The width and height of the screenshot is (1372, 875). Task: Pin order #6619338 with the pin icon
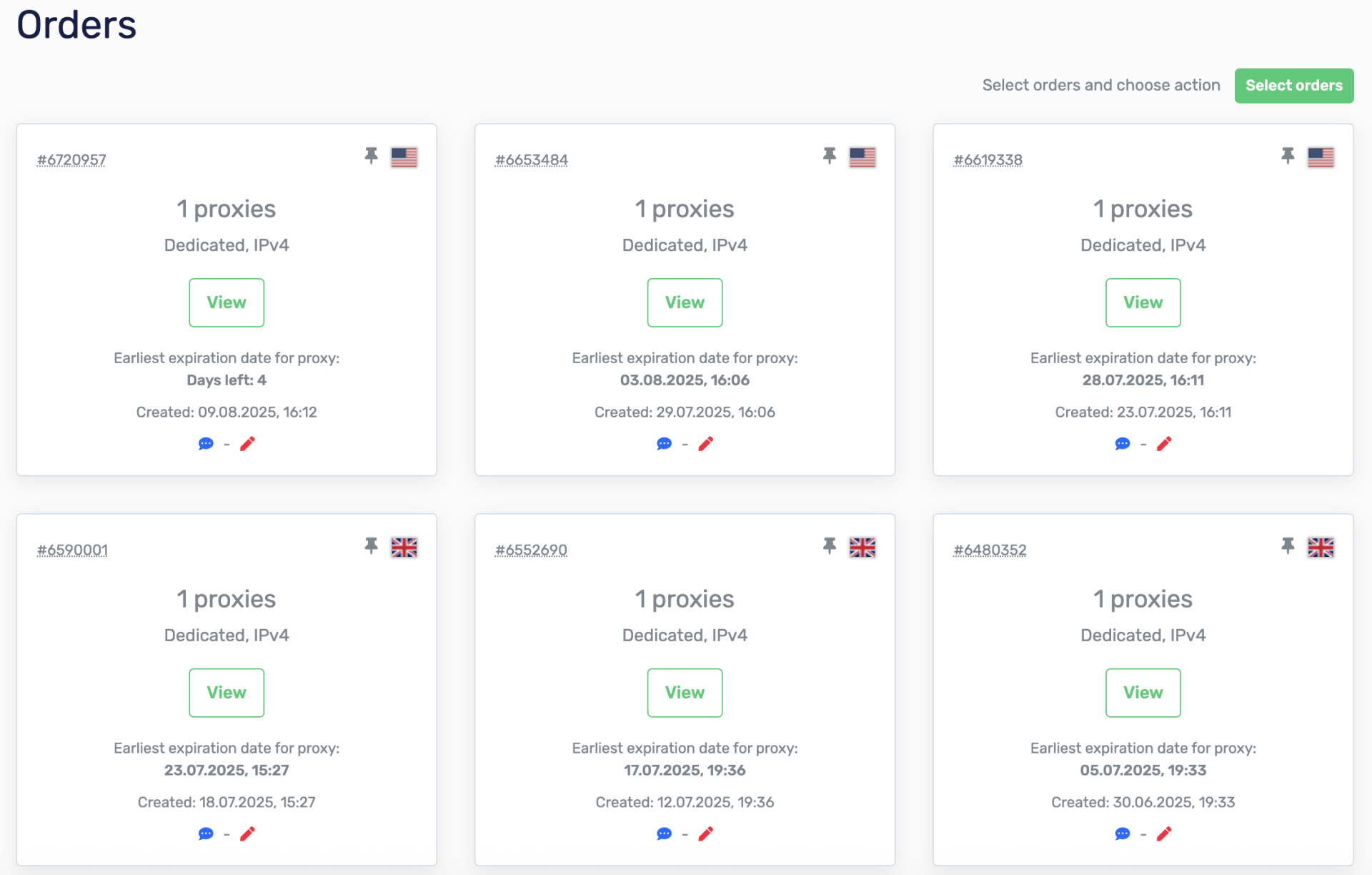(1288, 156)
